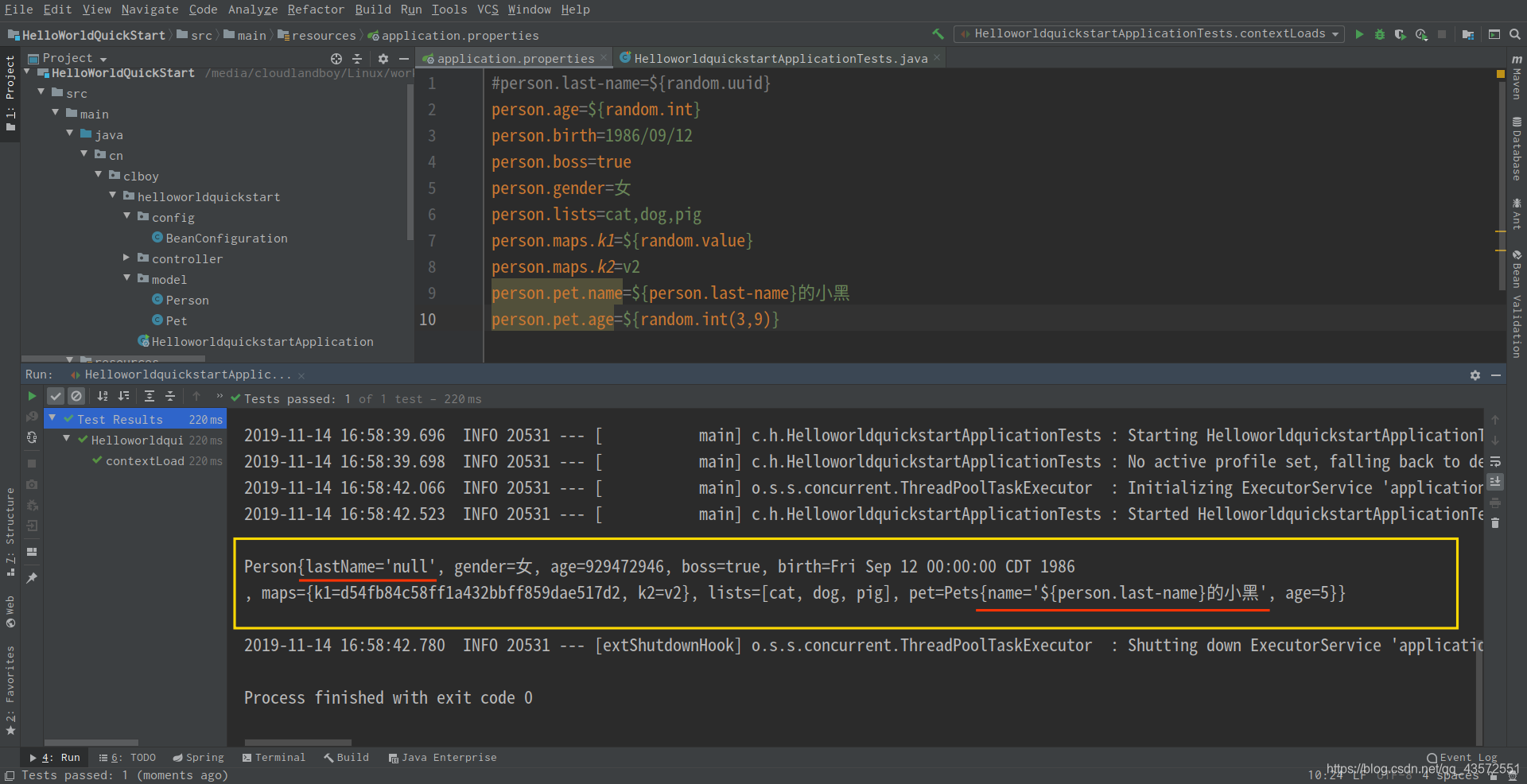Click the Search Everywhere magnifier icon

pos(1514,34)
